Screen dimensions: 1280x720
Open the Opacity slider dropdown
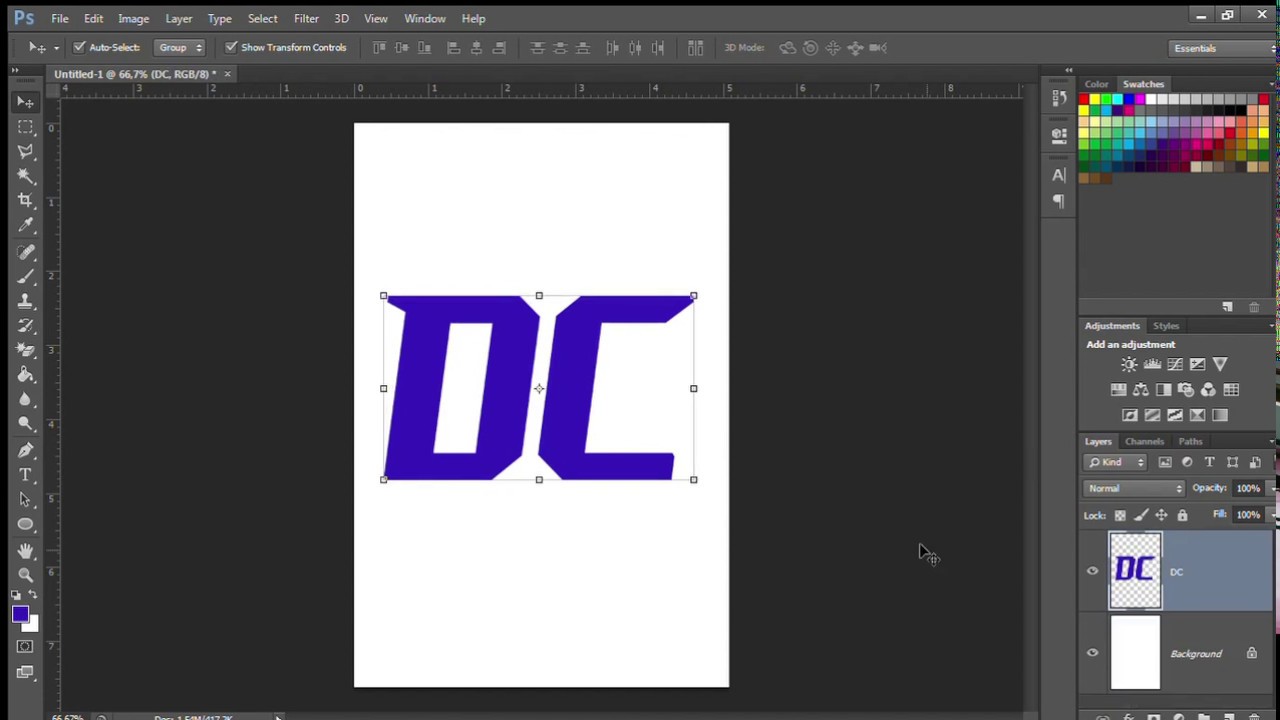point(1272,488)
